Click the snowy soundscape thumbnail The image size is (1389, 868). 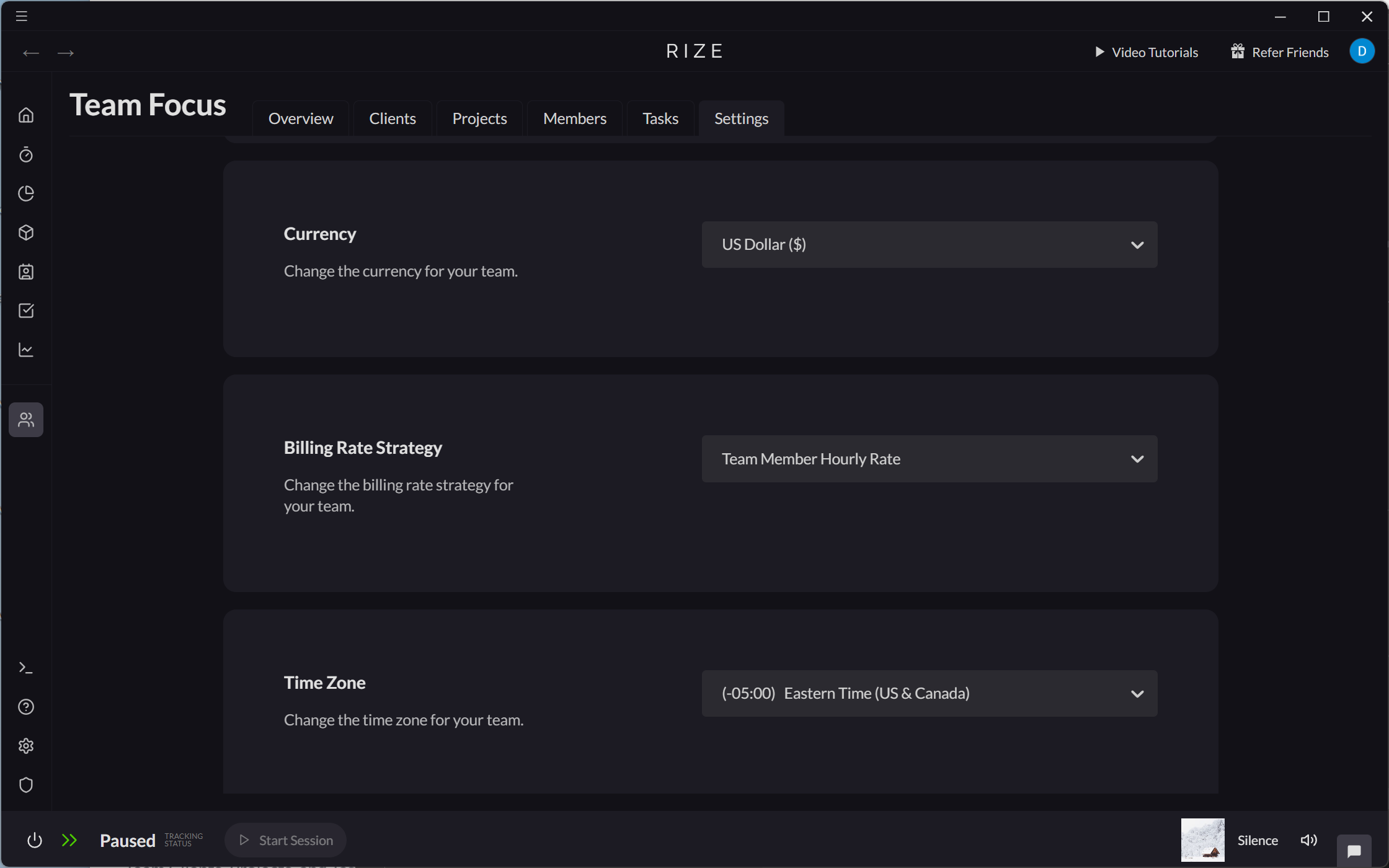pos(1202,840)
